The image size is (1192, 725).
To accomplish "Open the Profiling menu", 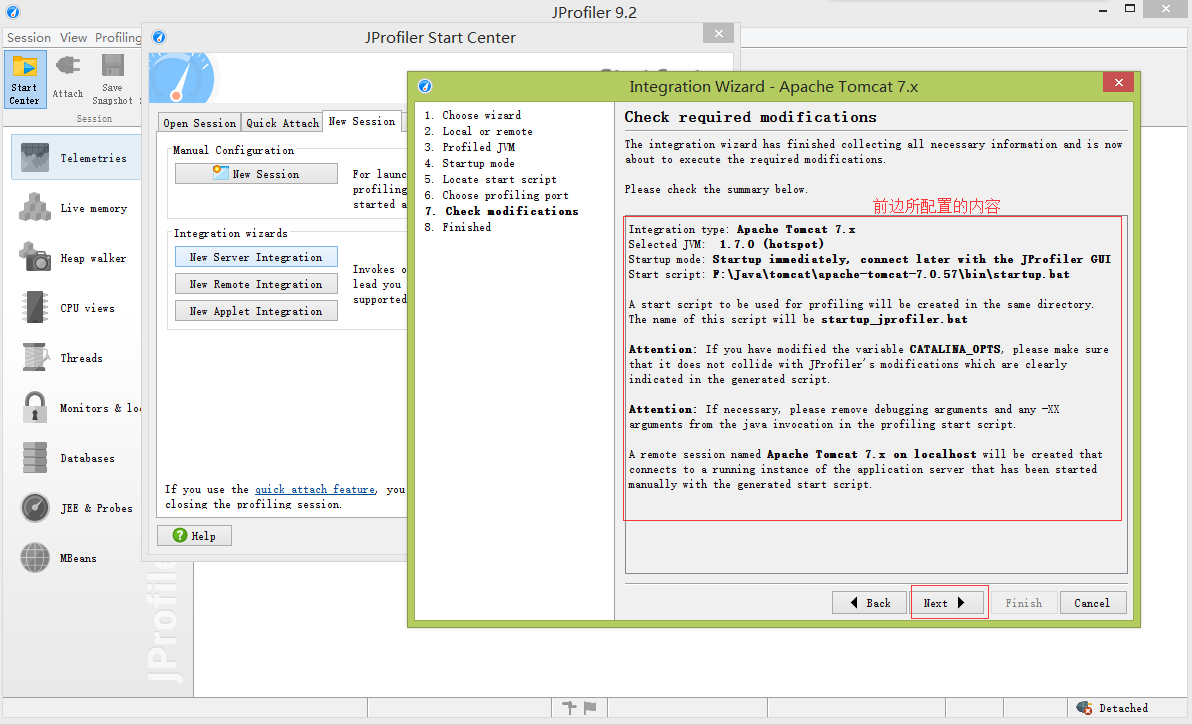I will (118, 37).
